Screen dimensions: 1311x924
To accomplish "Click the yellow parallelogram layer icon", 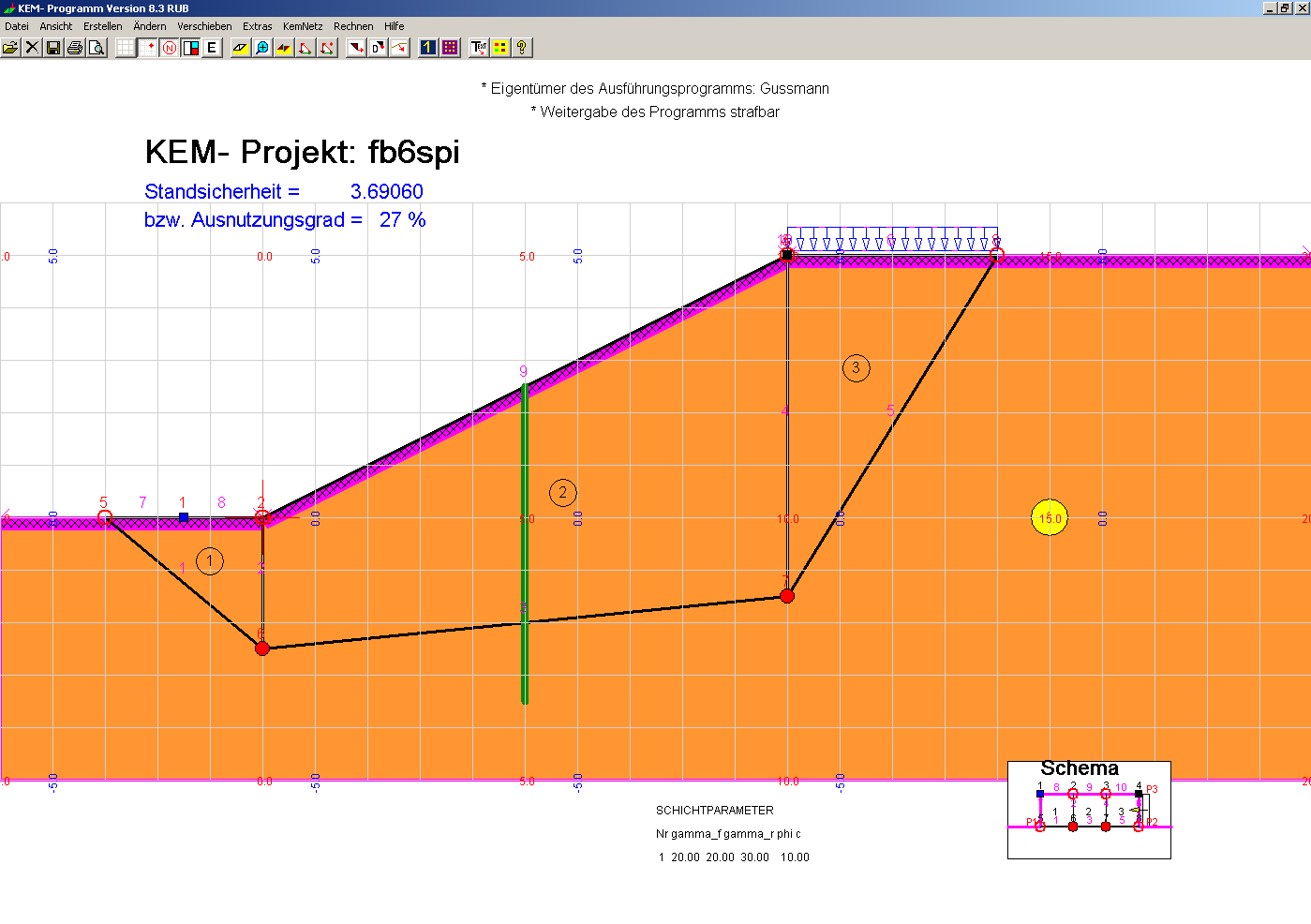I will click(x=241, y=47).
